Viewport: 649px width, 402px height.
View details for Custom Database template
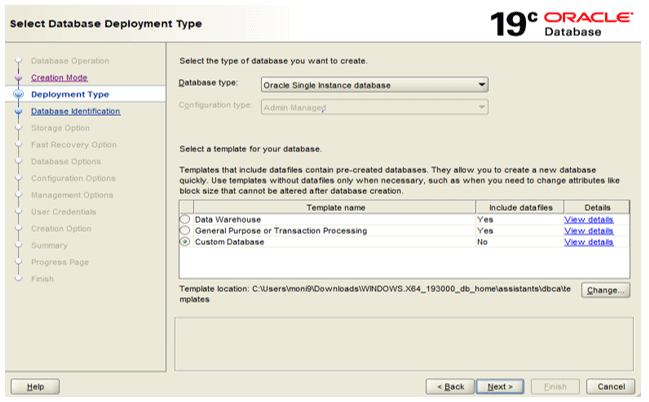tap(588, 241)
